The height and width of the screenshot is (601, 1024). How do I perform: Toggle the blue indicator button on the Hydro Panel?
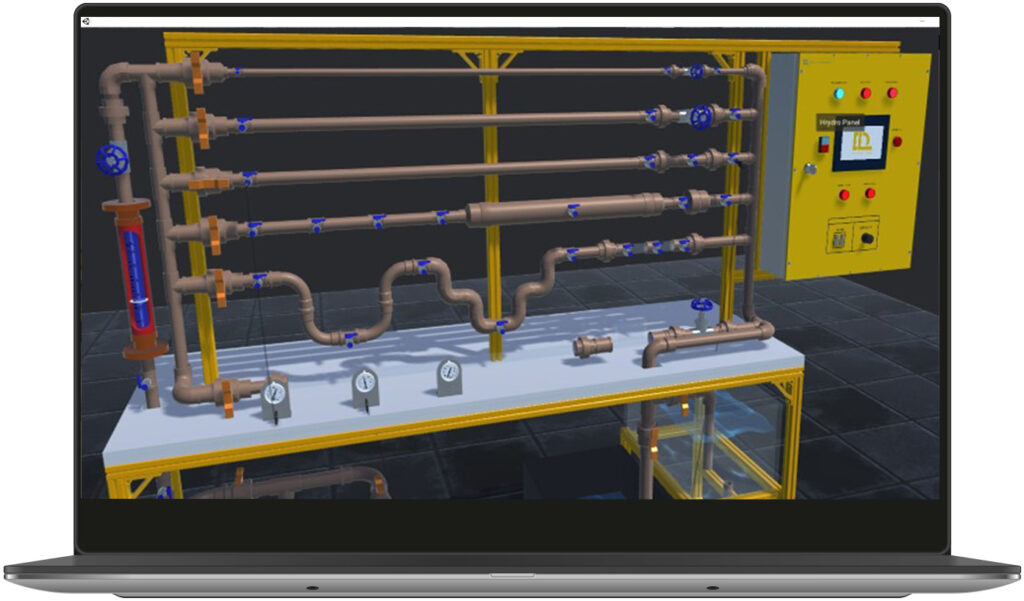[x=840, y=92]
